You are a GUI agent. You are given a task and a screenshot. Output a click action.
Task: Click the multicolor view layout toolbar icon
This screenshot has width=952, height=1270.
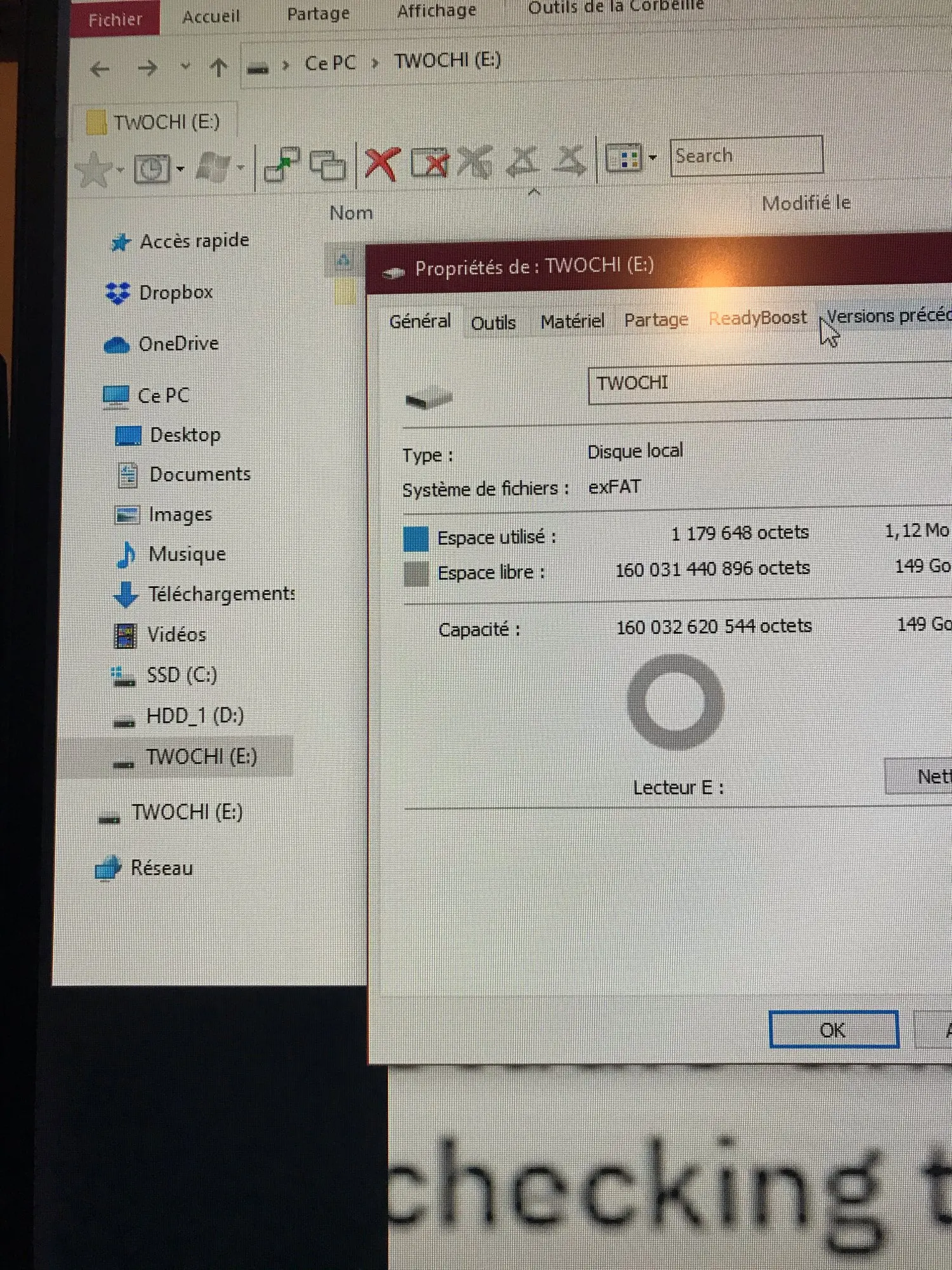click(x=625, y=157)
